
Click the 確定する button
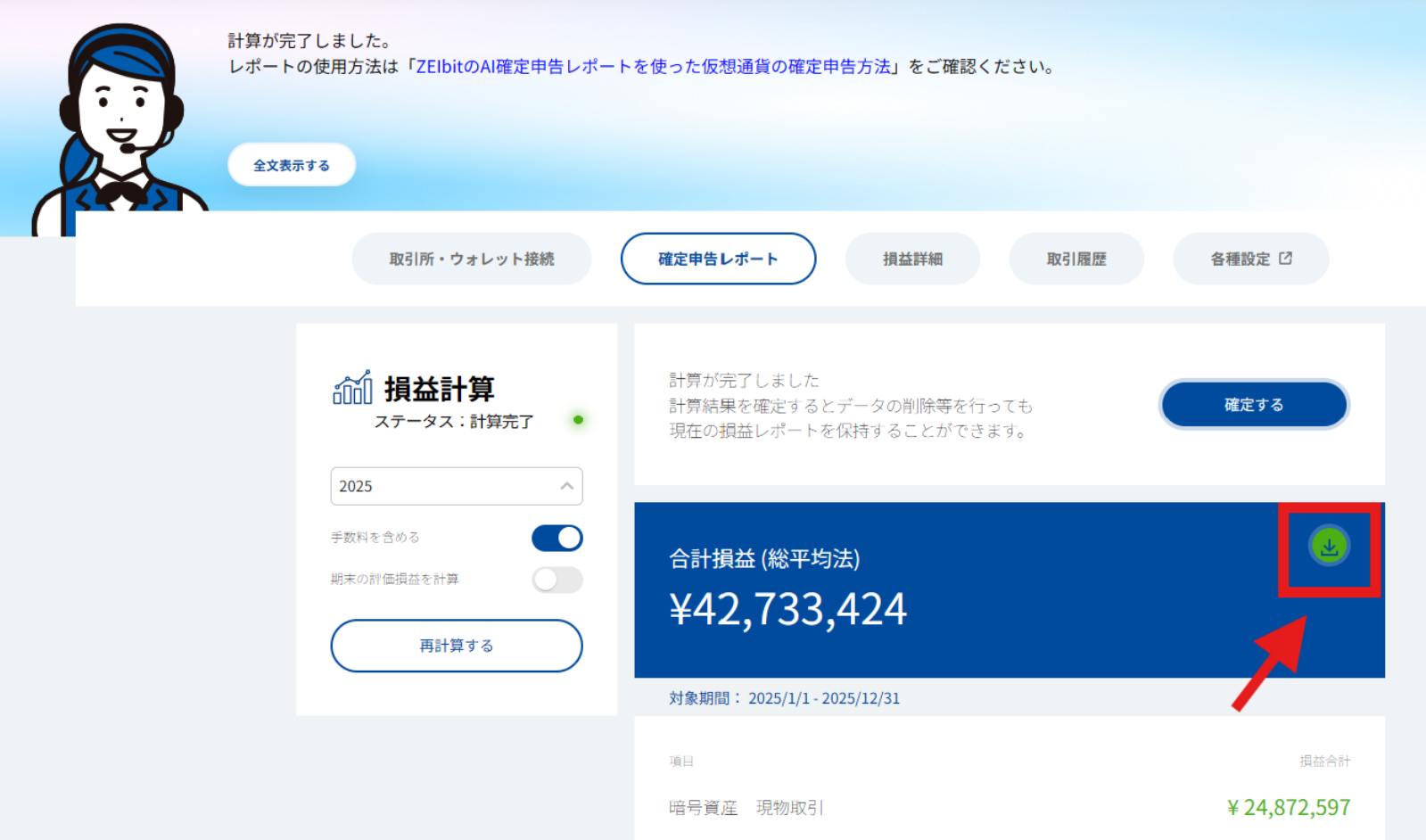pos(1254,405)
